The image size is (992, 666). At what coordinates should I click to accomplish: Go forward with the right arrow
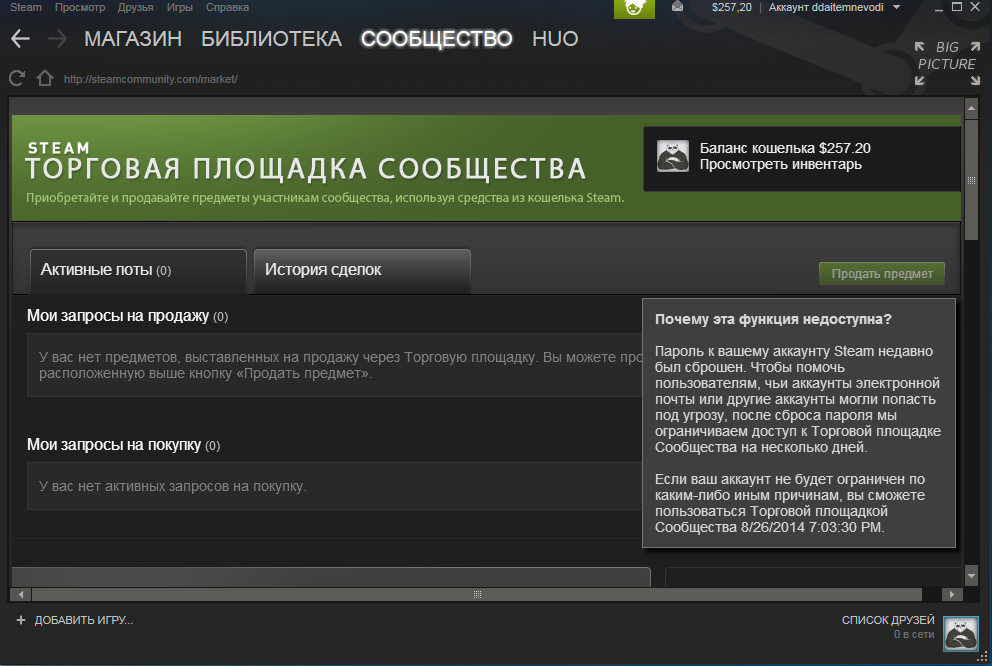click(x=57, y=39)
